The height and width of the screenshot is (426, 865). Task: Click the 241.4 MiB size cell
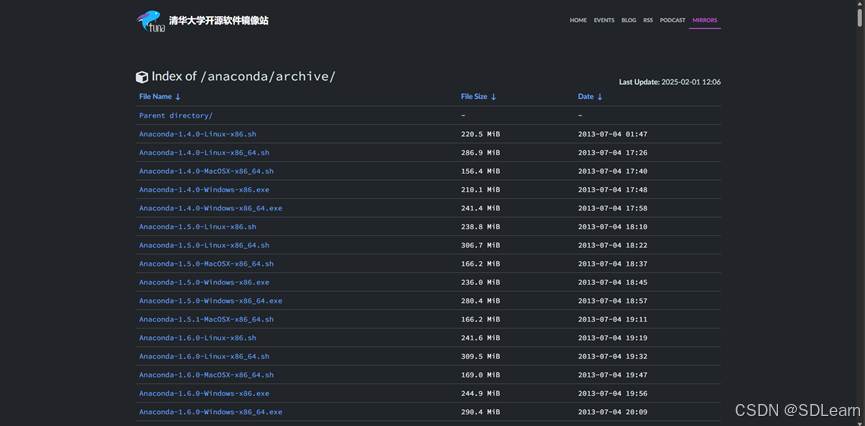click(480, 208)
